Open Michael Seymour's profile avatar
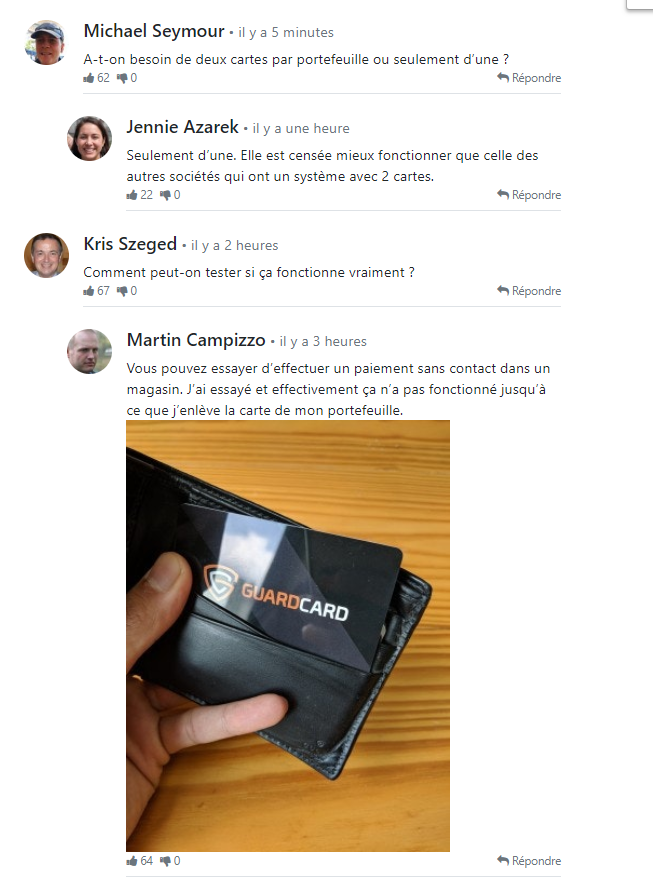This screenshot has width=653, height=887. 46,43
